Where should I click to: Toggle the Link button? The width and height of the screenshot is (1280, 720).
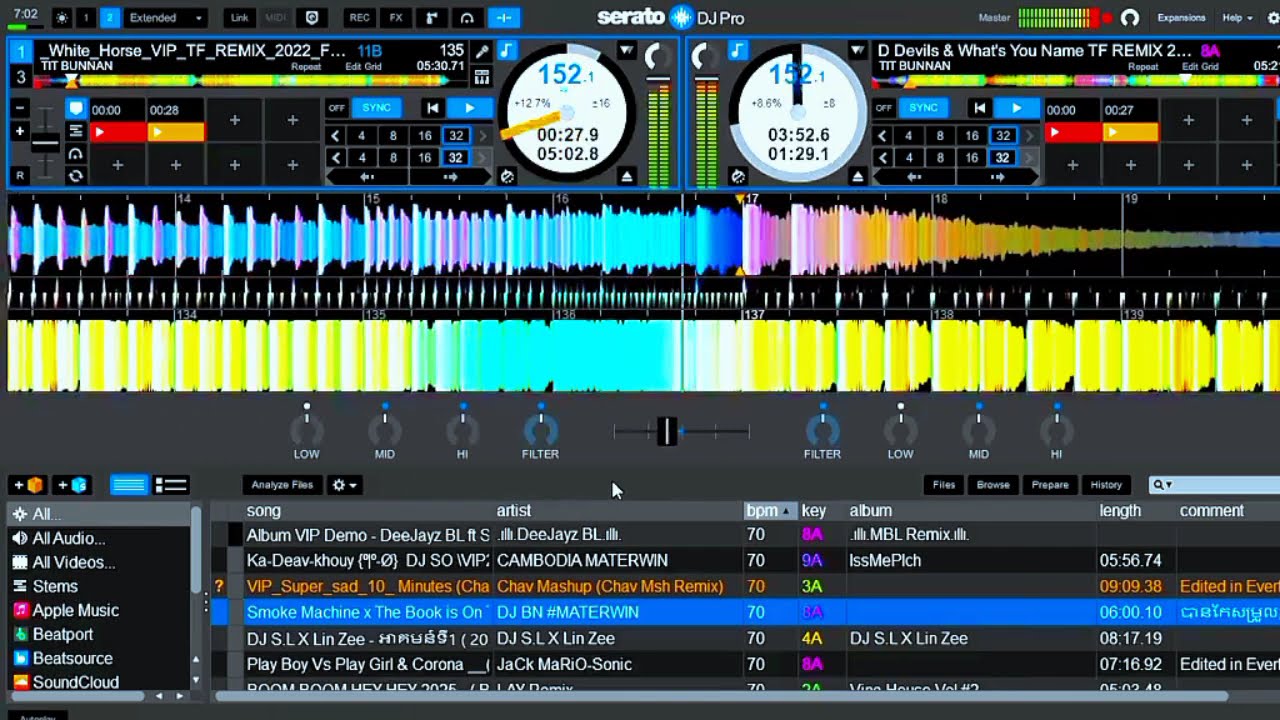tap(239, 18)
